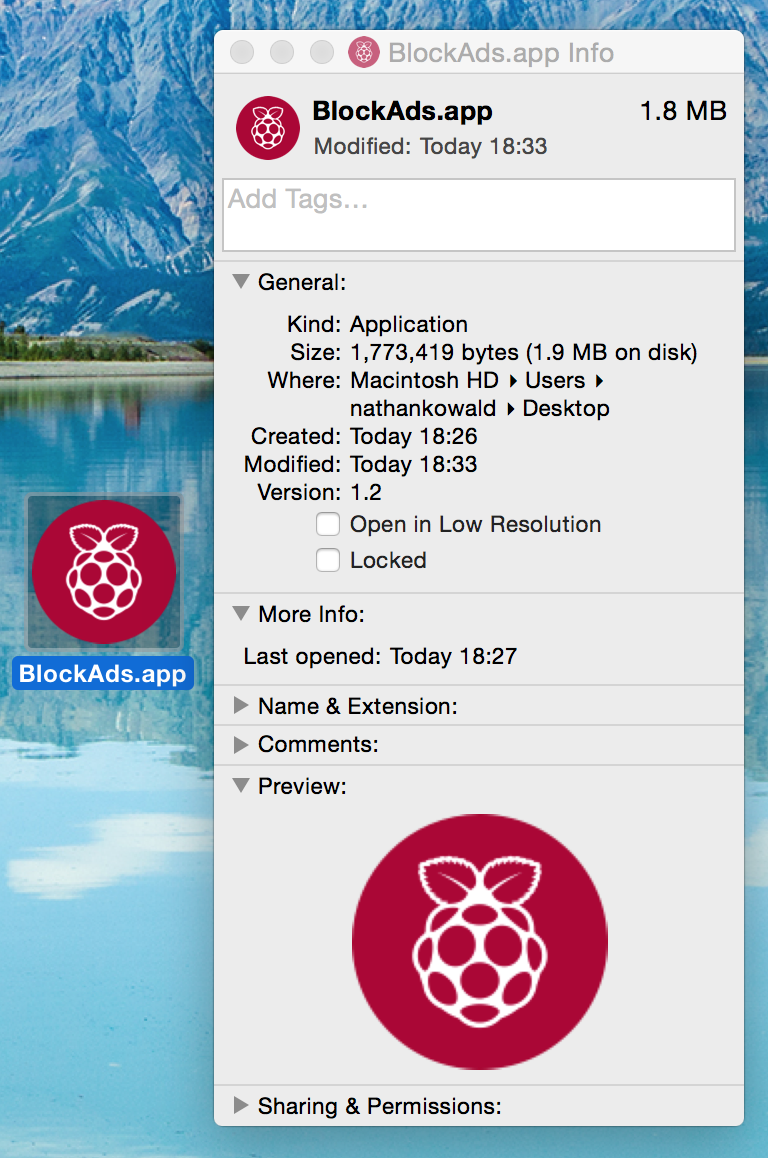Screen dimensions: 768x1158
Task: Expand the Comments section
Action: [241, 744]
